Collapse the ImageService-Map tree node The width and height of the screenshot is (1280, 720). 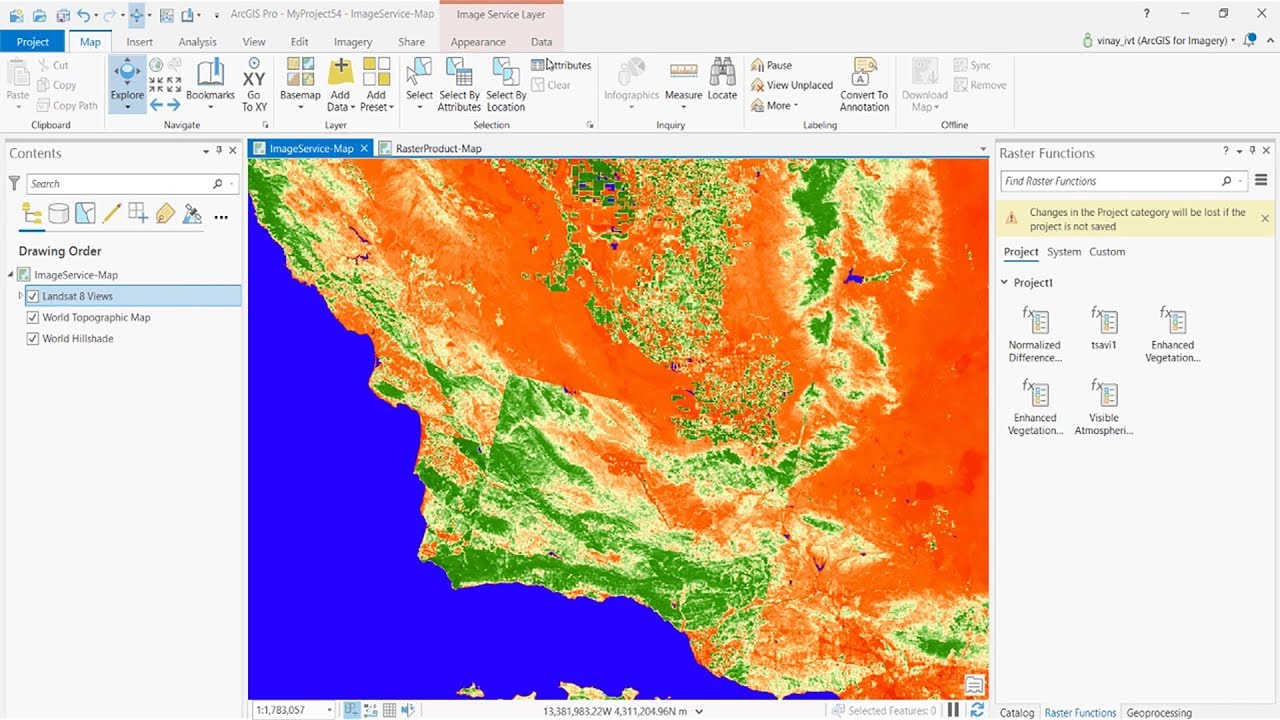[x=10, y=275]
